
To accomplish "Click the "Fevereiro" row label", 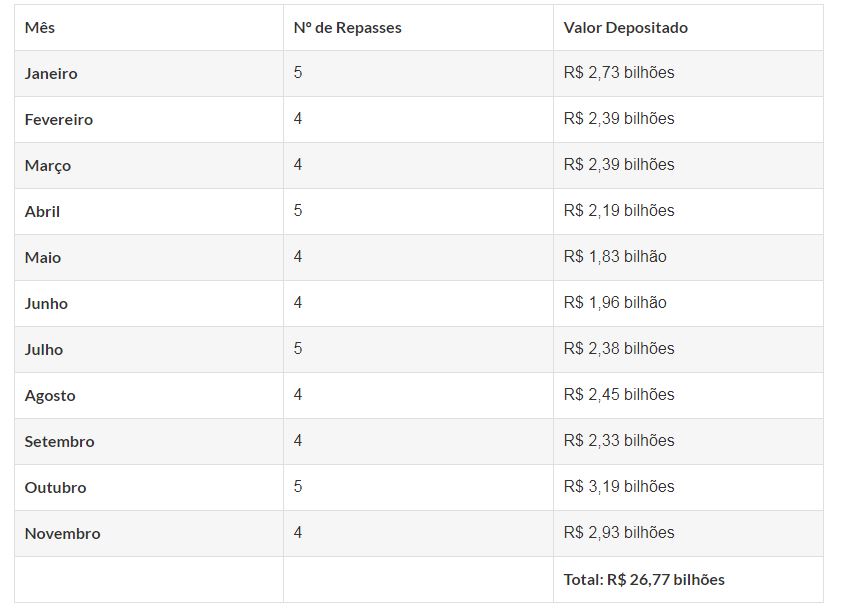I will point(59,120).
